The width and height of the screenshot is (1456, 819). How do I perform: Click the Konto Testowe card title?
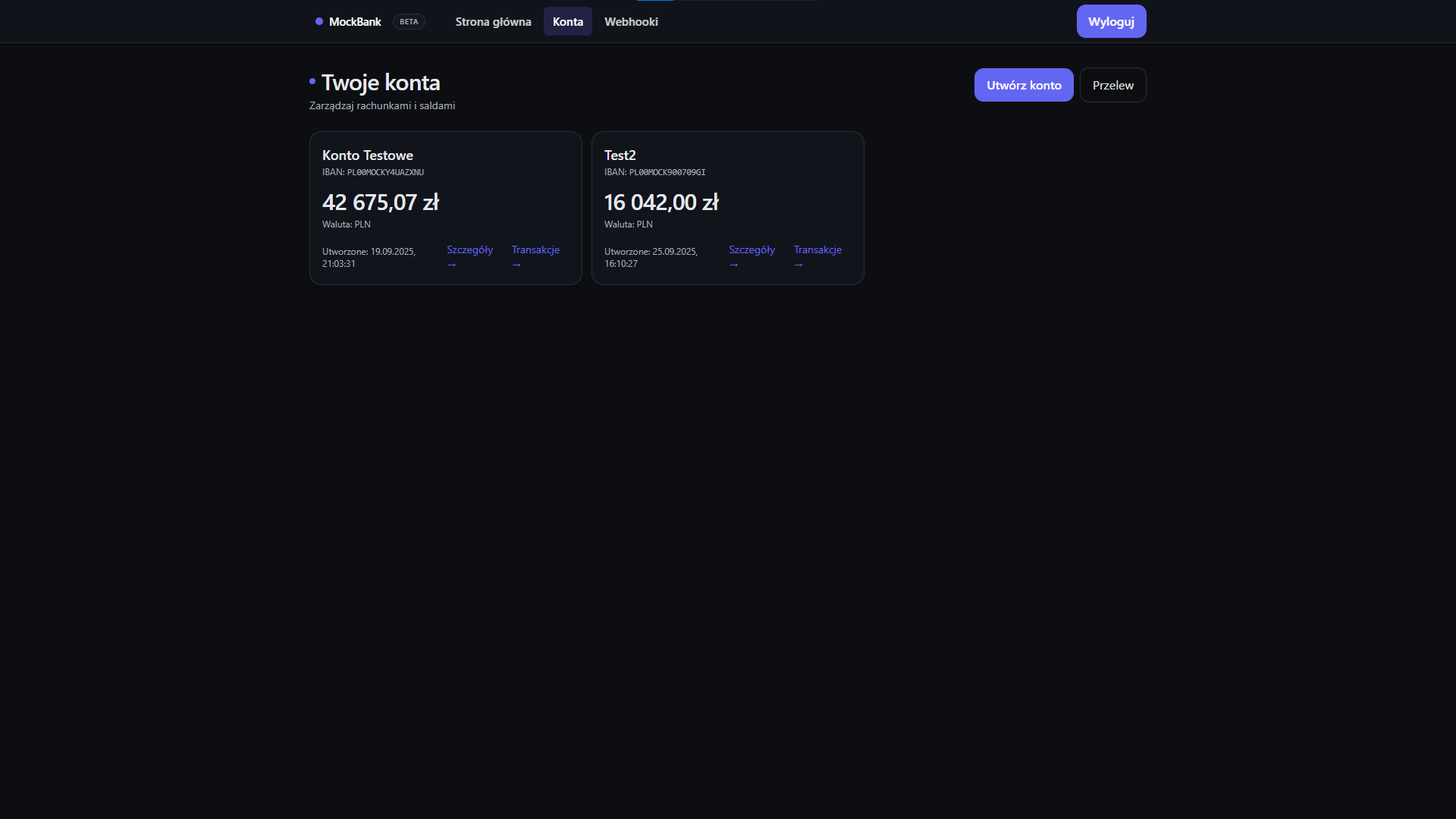click(368, 155)
